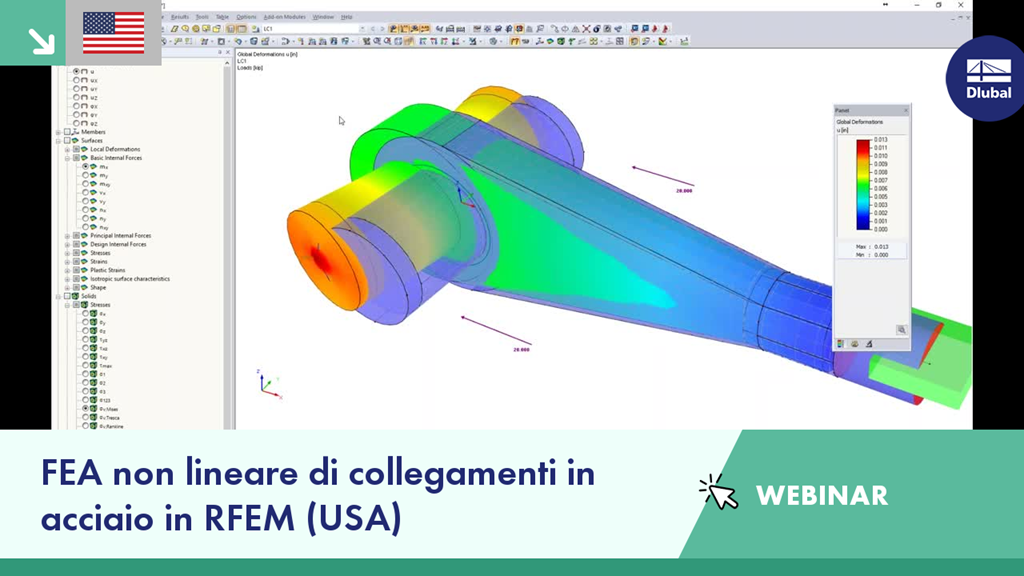Image resolution: width=1024 pixels, height=576 pixels.
Task: Toggle the Basic Internal Forces checkbox
Action: click(76, 158)
